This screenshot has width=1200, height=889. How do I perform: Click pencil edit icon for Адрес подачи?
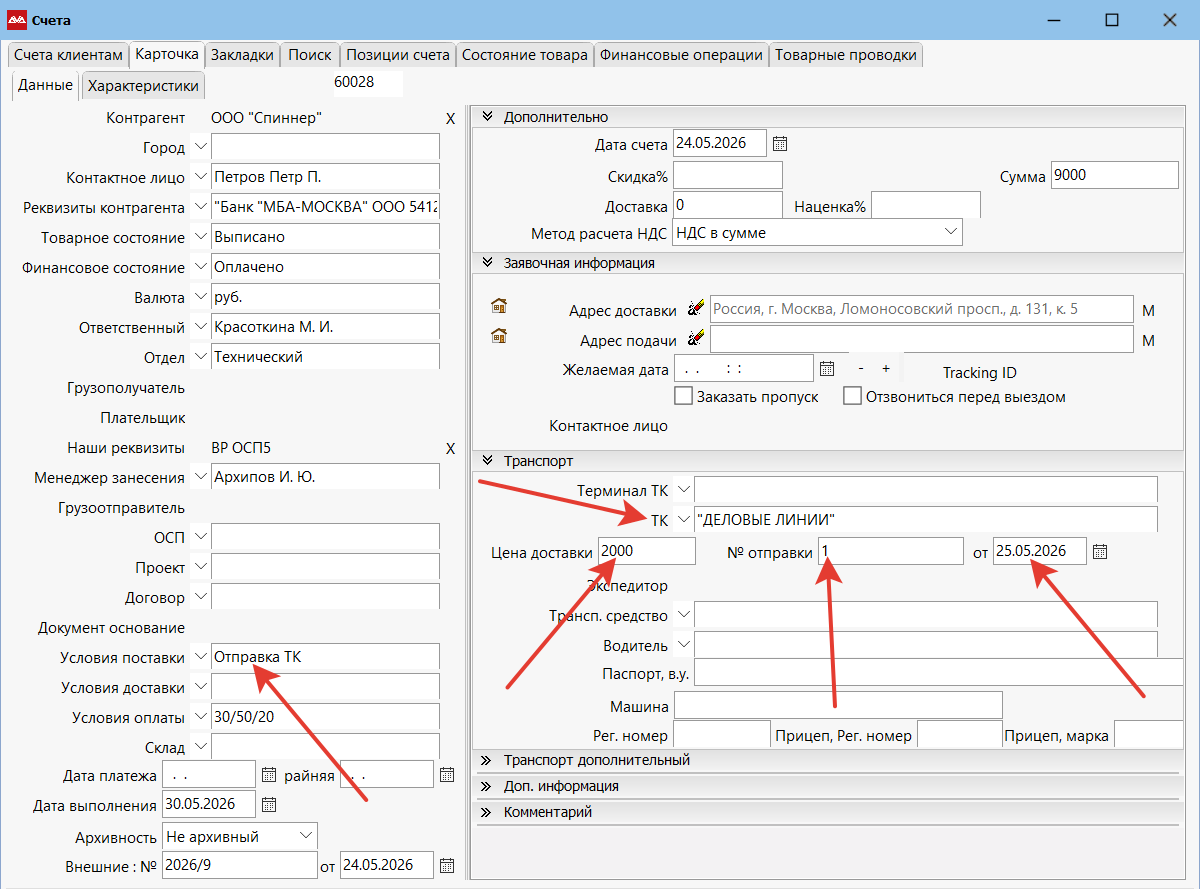[697, 339]
